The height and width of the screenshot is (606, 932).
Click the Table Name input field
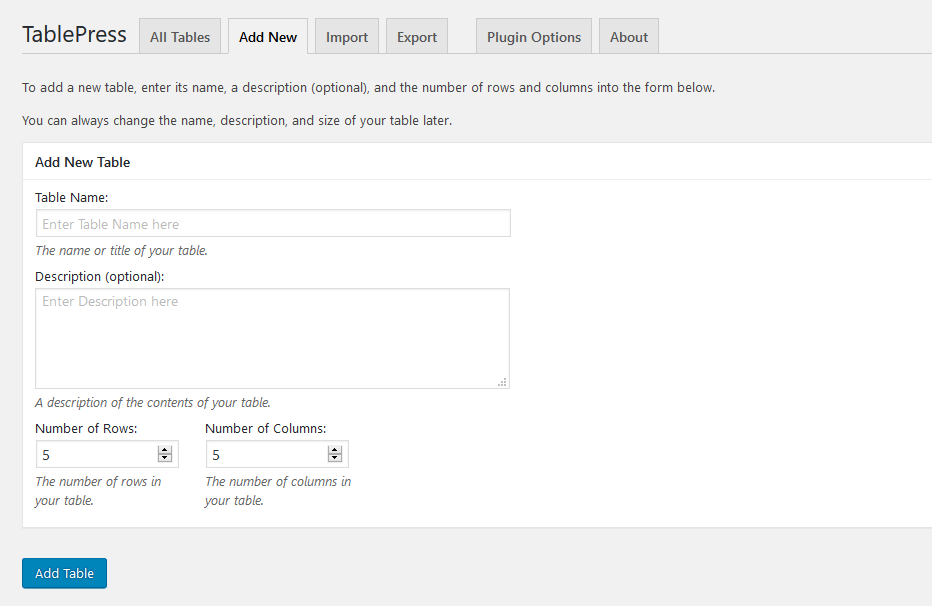coord(273,222)
